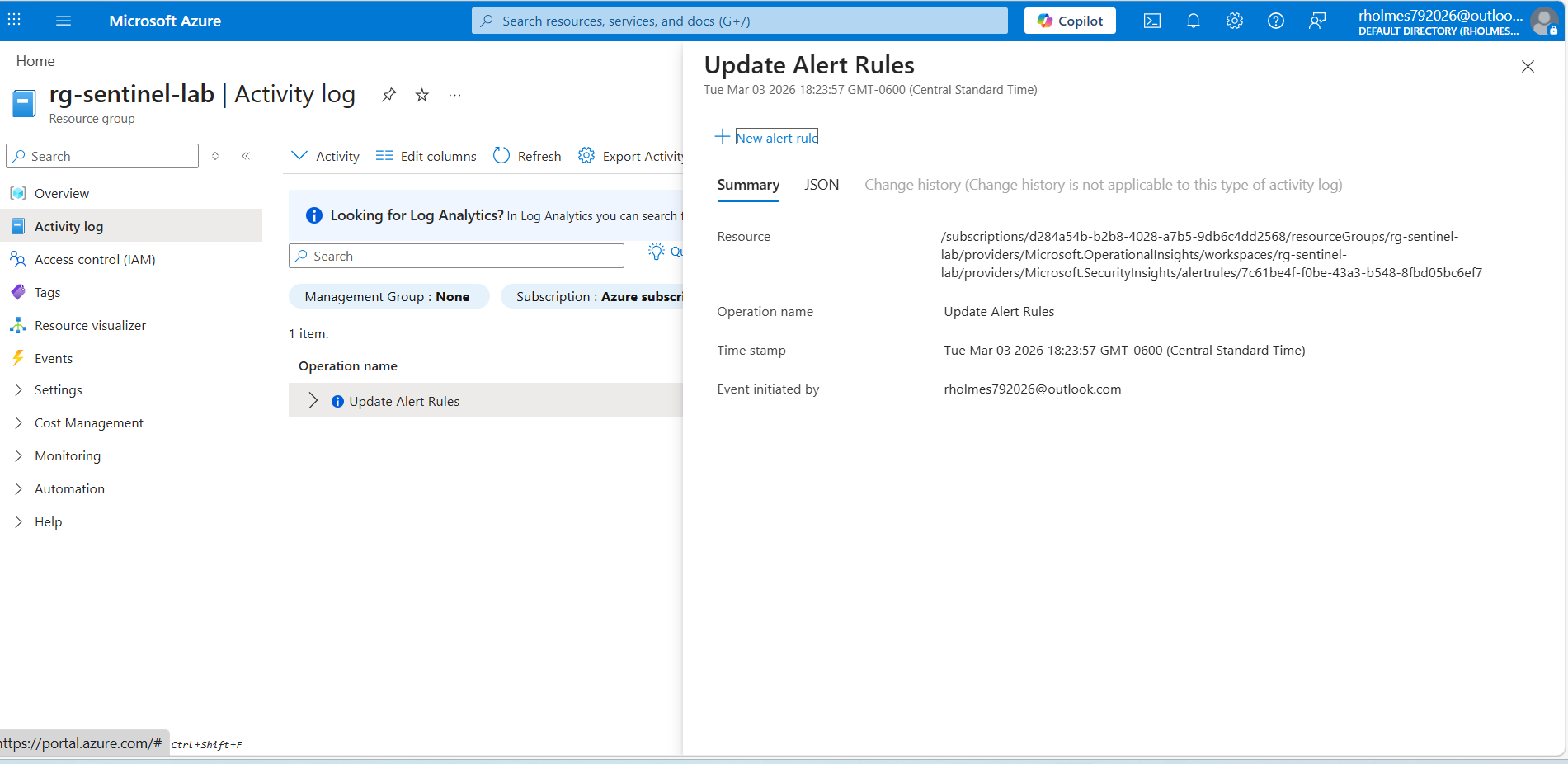1568x764 pixels.
Task: Click the Time stamp value in Summary
Action: point(1124,351)
